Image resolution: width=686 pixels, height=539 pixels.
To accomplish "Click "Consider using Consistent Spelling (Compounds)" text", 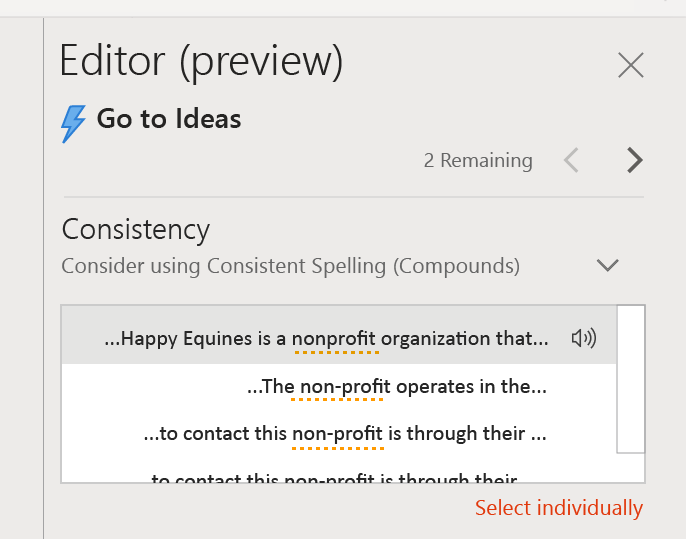I will point(290,266).
